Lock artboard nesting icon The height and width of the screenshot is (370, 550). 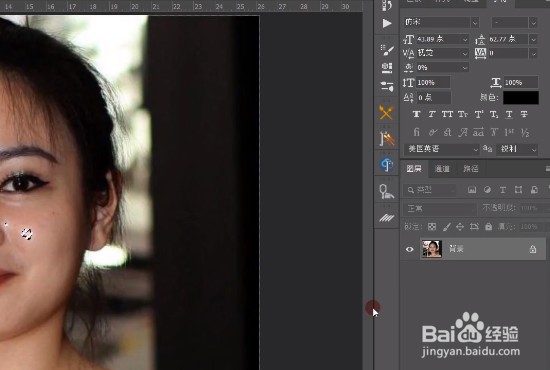474,227
